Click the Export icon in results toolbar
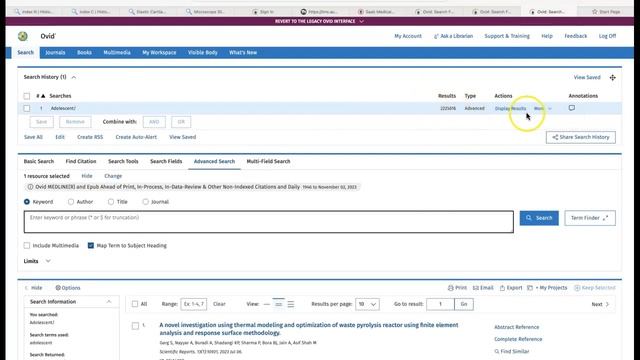 coord(502,288)
